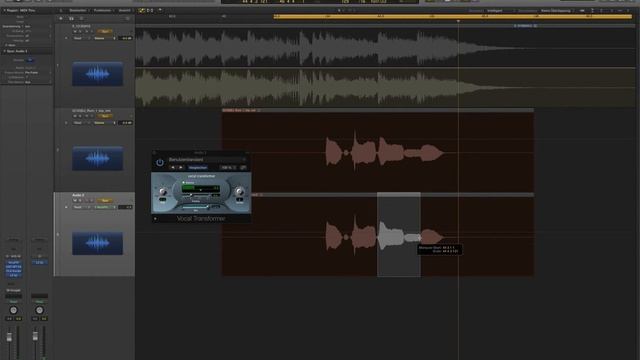Expand the disclosure triangle at the plugin window bottom

pos(156,219)
